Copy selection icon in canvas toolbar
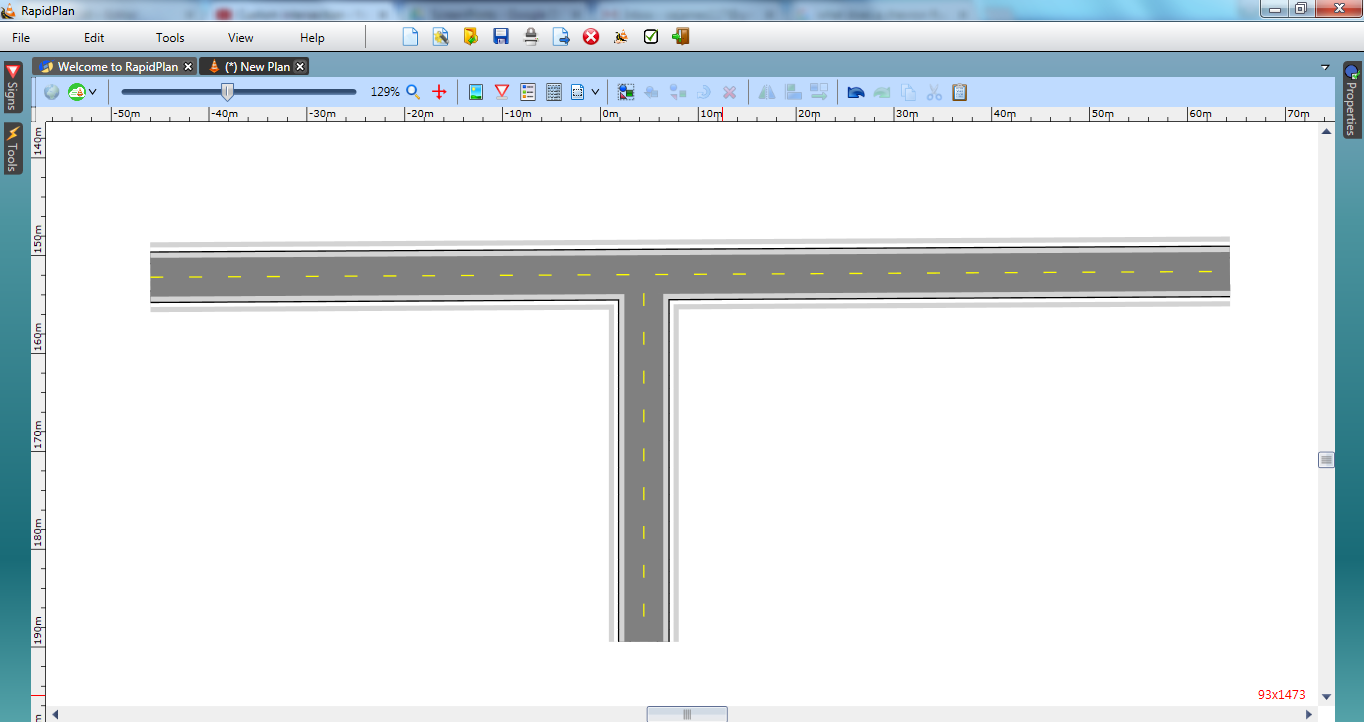The width and height of the screenshot is (1364, 722). [908, 92]
